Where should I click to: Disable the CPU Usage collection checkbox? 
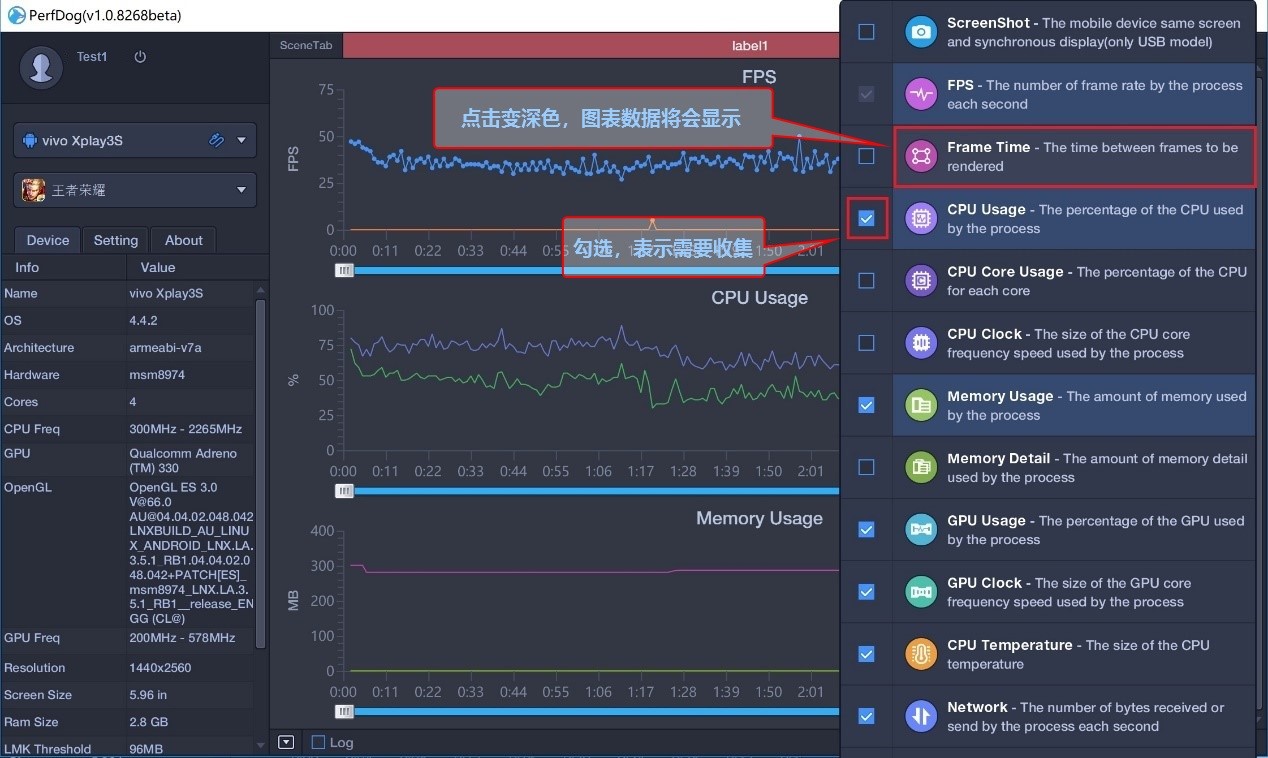click(x=866, y=218)
